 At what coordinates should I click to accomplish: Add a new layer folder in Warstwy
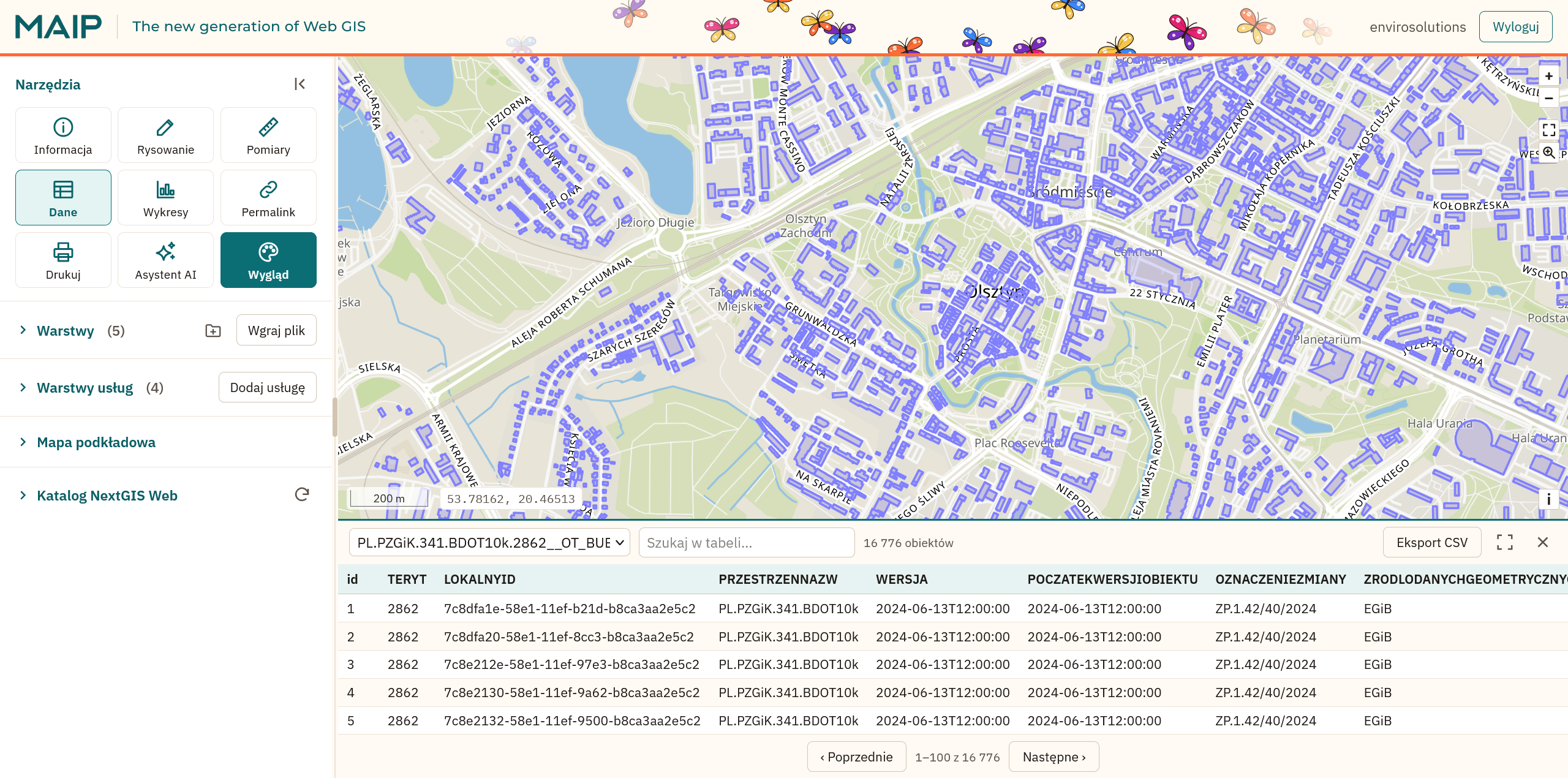[213, 331]
